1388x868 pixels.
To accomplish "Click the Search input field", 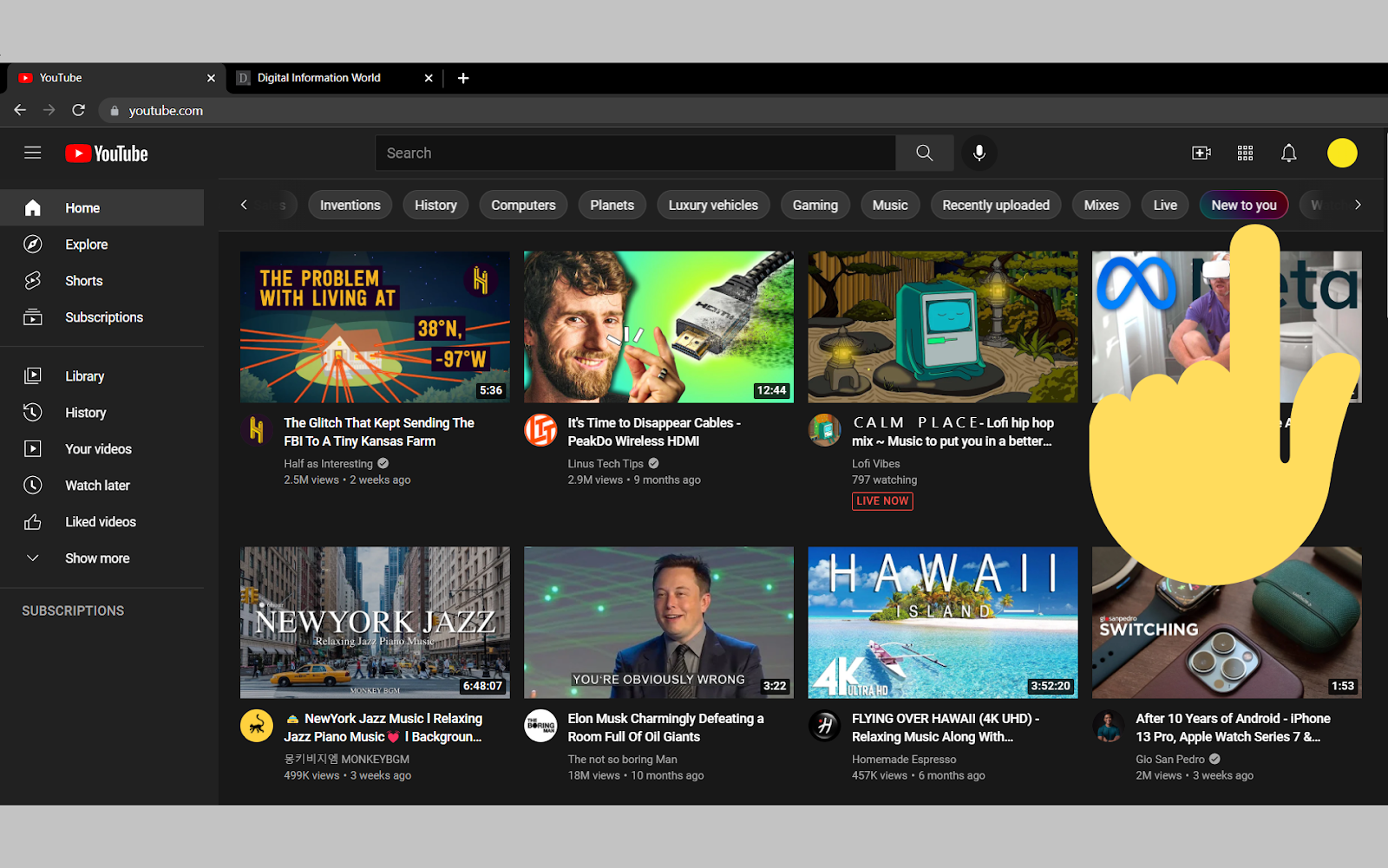I will click(636, 153).
